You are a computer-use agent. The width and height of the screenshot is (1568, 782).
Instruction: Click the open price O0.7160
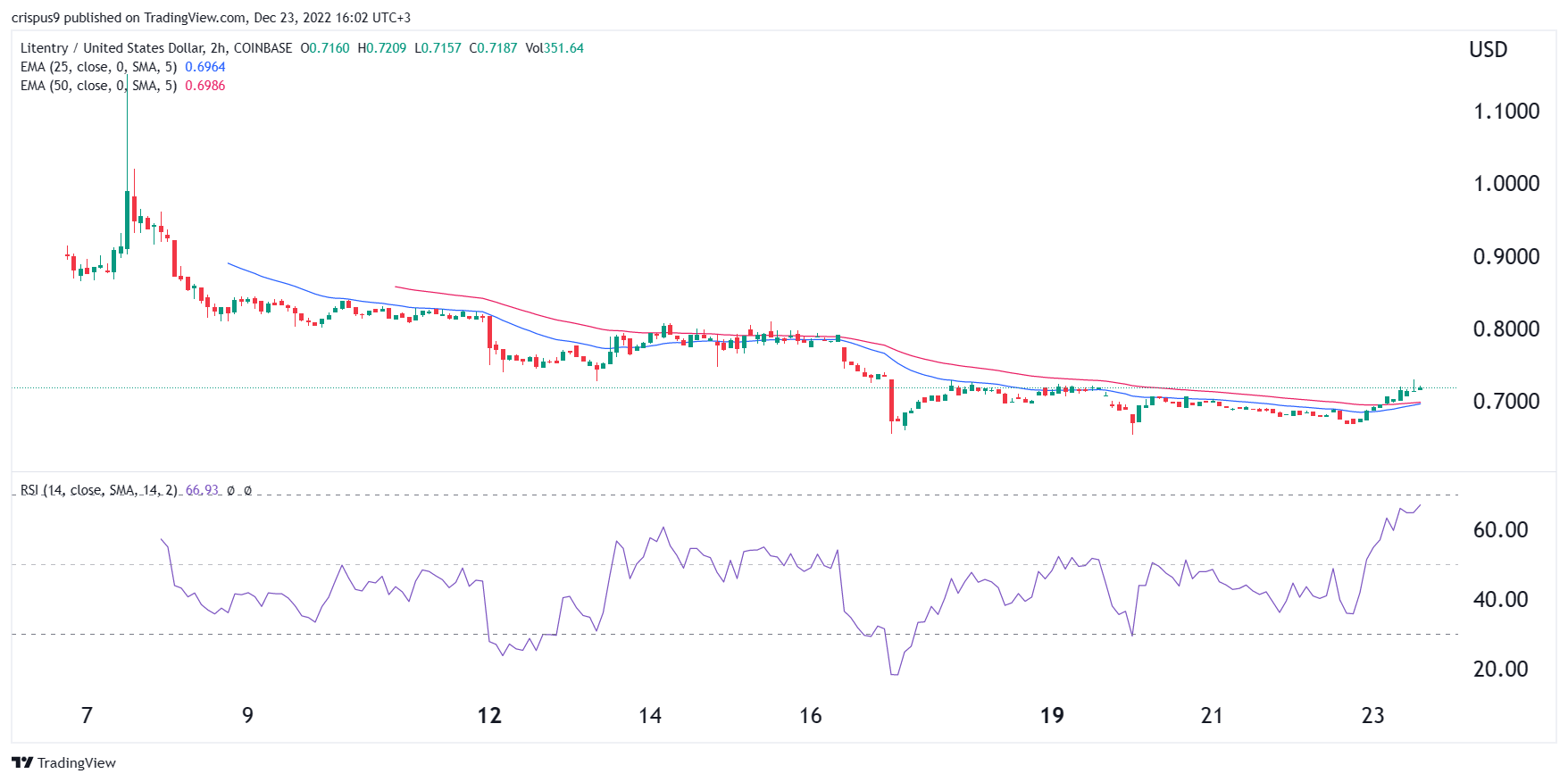325,48
